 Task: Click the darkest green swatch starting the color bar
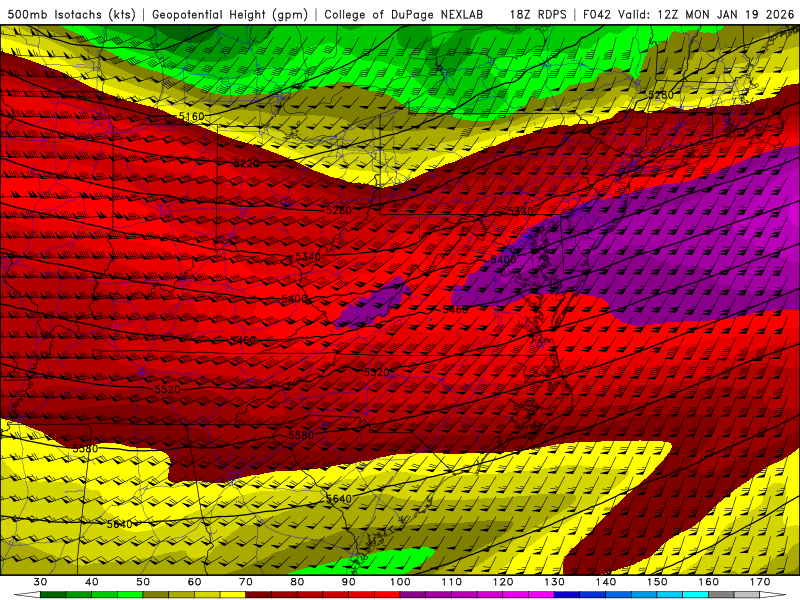(53, 595)
